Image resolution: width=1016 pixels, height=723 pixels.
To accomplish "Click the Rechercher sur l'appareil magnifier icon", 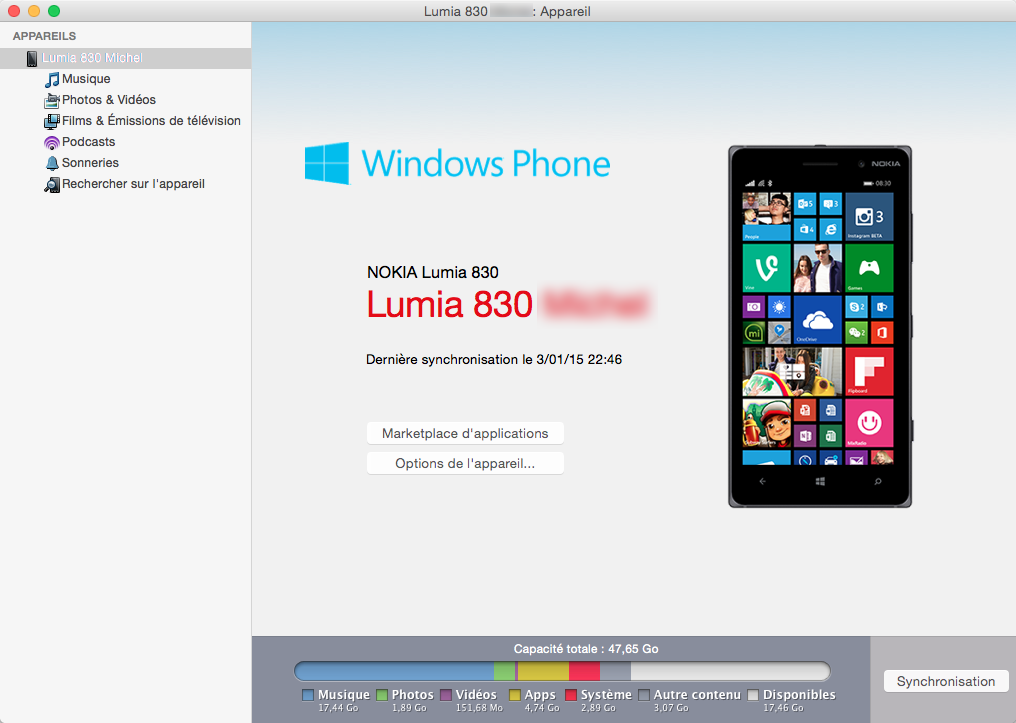I will point(52,185).
